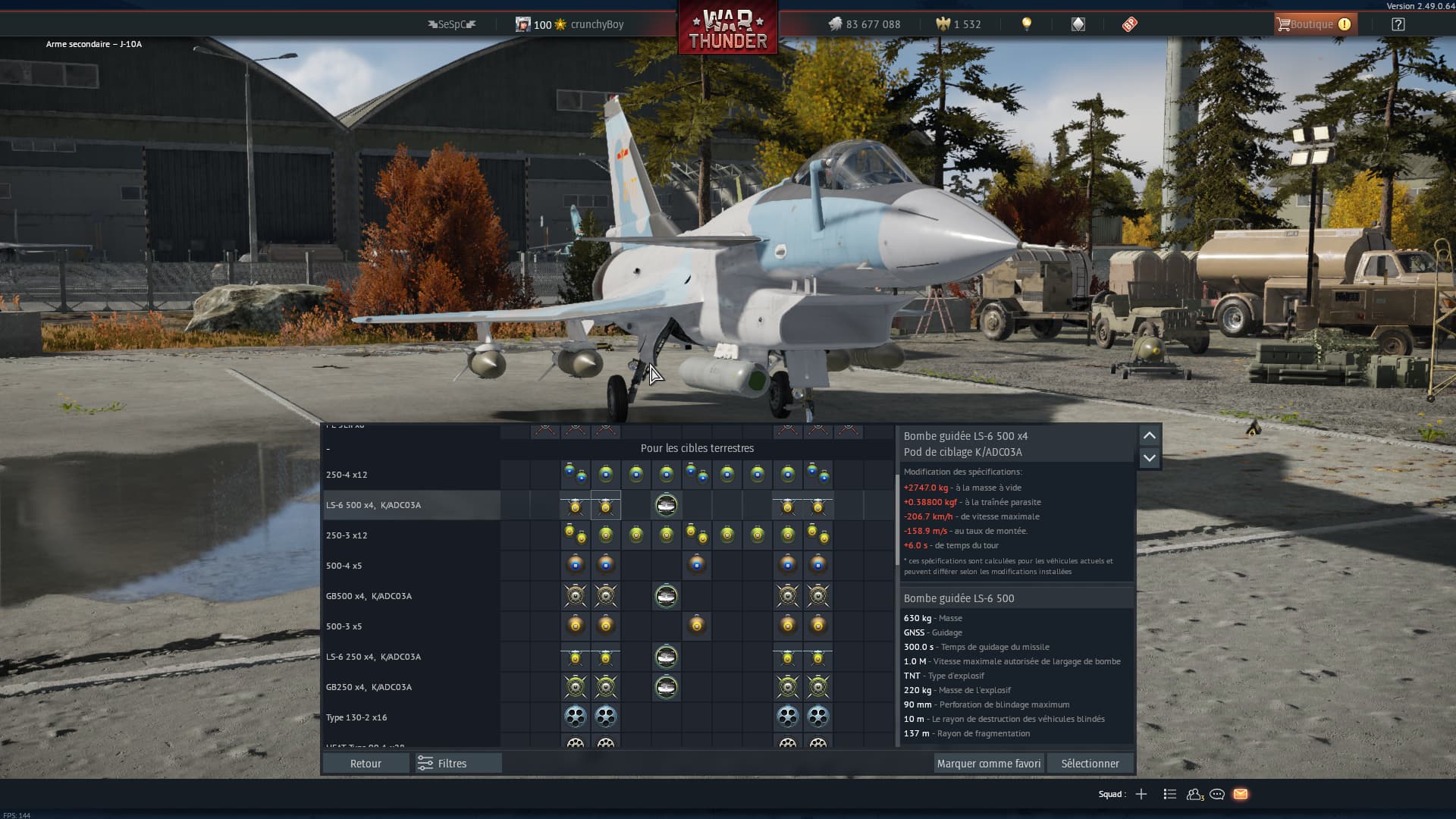1456x819 pixels.
Task: Go to next preset with down chevron
Action: 1149,458
